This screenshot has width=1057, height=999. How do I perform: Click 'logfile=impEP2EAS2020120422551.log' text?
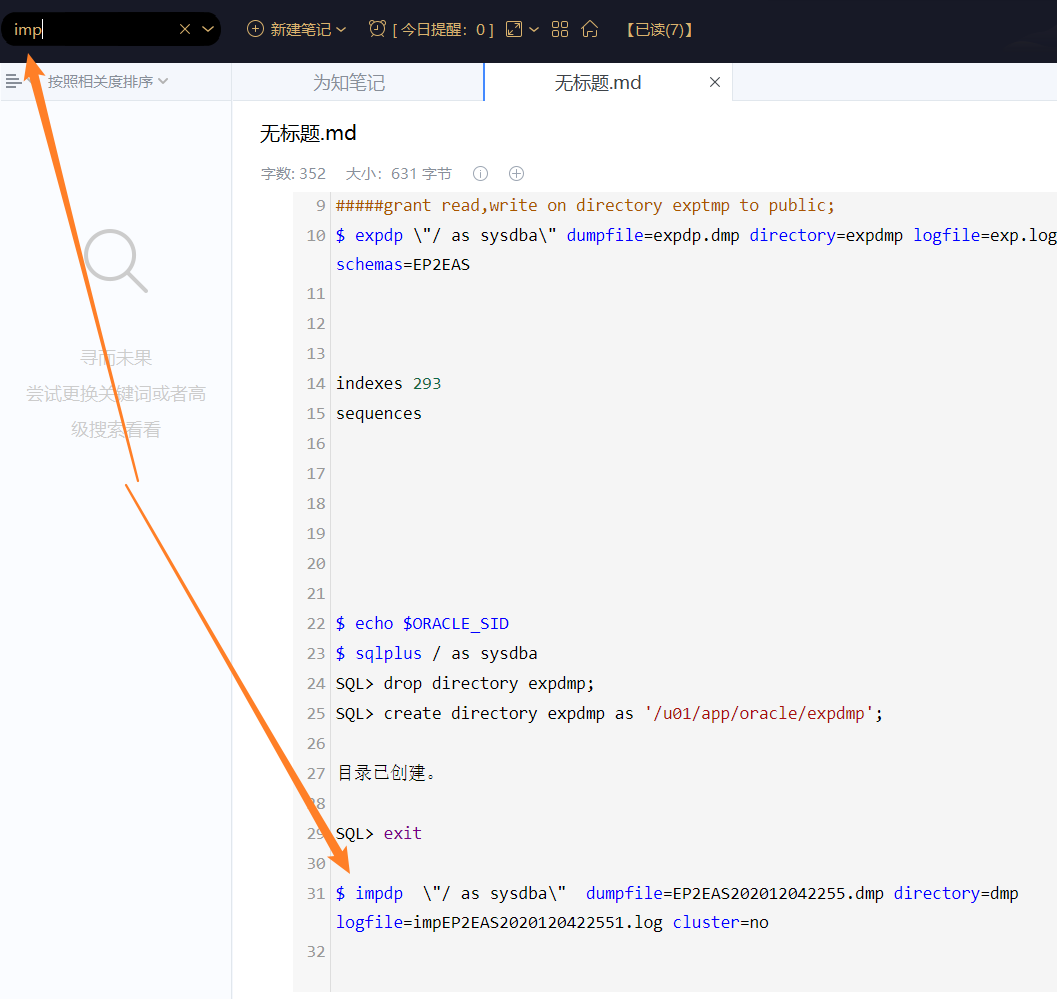[499, 922]
